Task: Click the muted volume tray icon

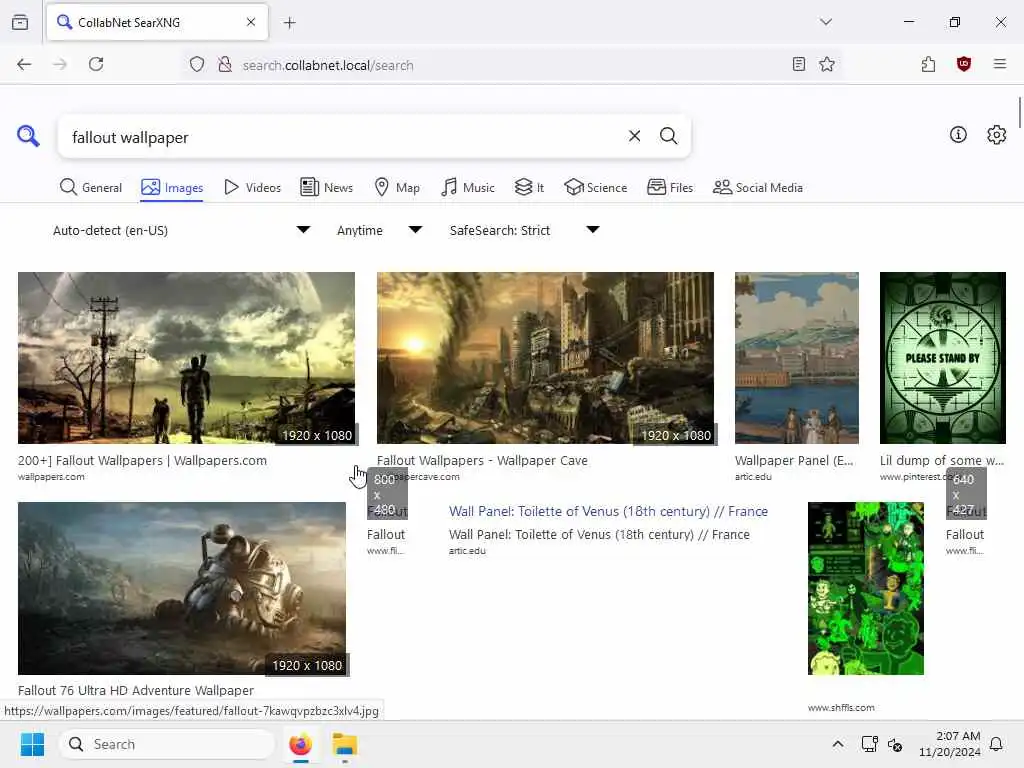Action: point(895,744)
